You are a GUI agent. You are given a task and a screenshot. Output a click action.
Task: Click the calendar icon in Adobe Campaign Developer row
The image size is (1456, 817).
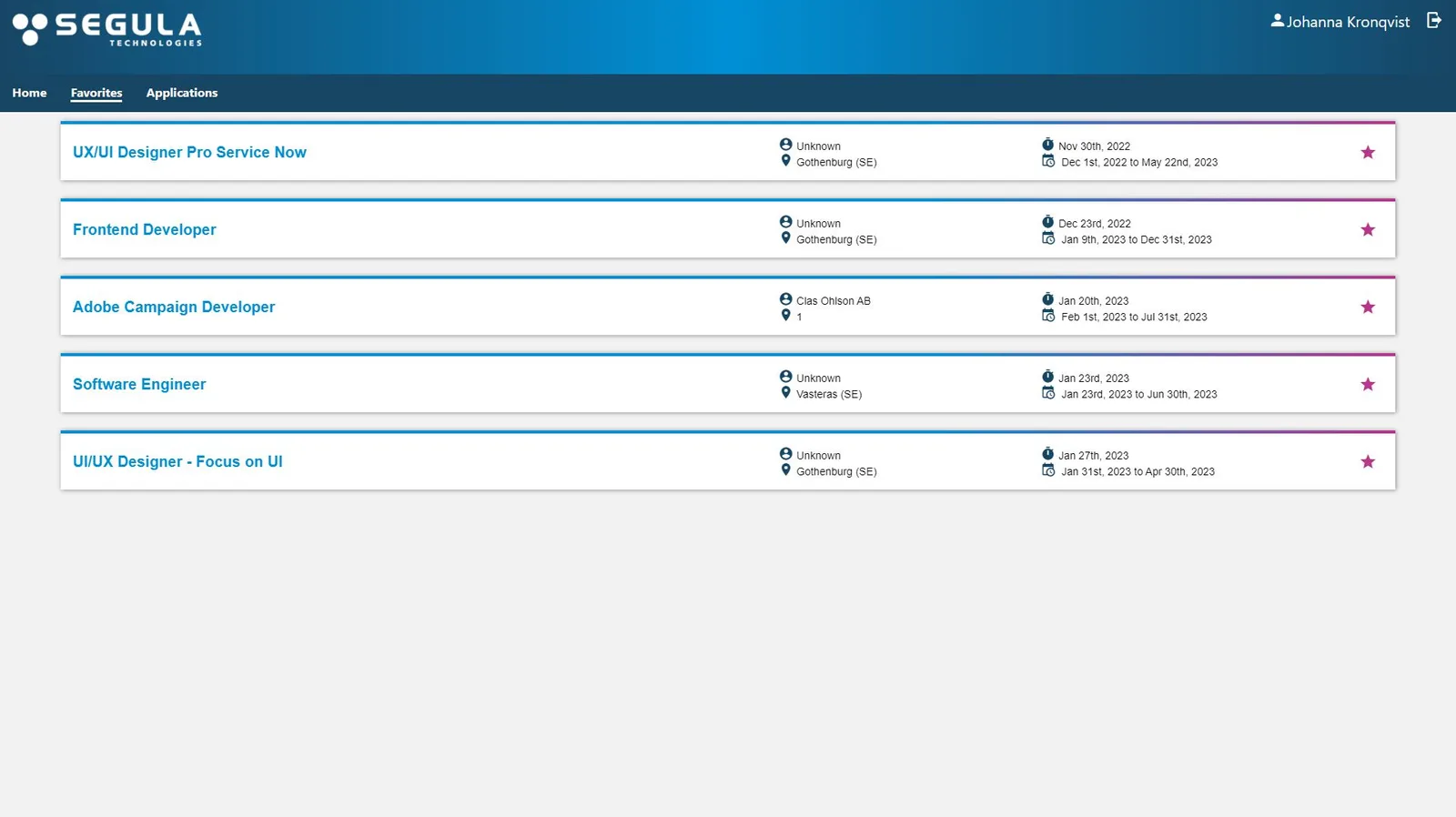(1048, 316)
